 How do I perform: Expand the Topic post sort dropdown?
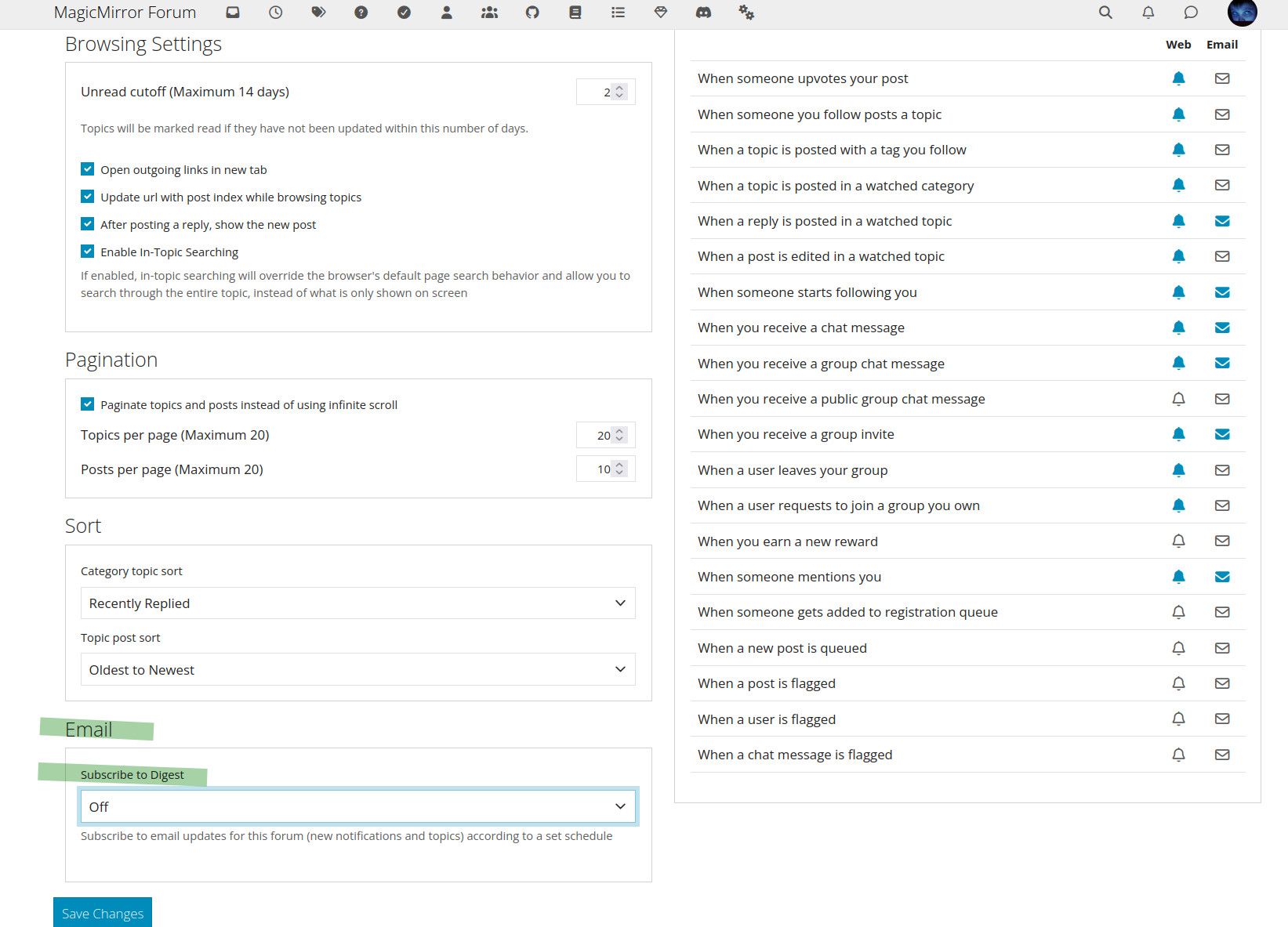(x=357, y=670)
